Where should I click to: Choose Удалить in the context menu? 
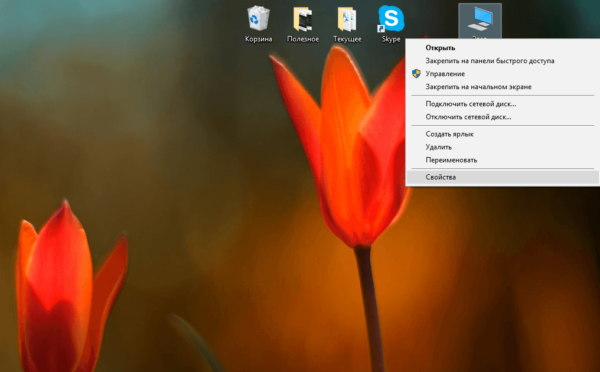pyautogui.click(x=439, y=147)
